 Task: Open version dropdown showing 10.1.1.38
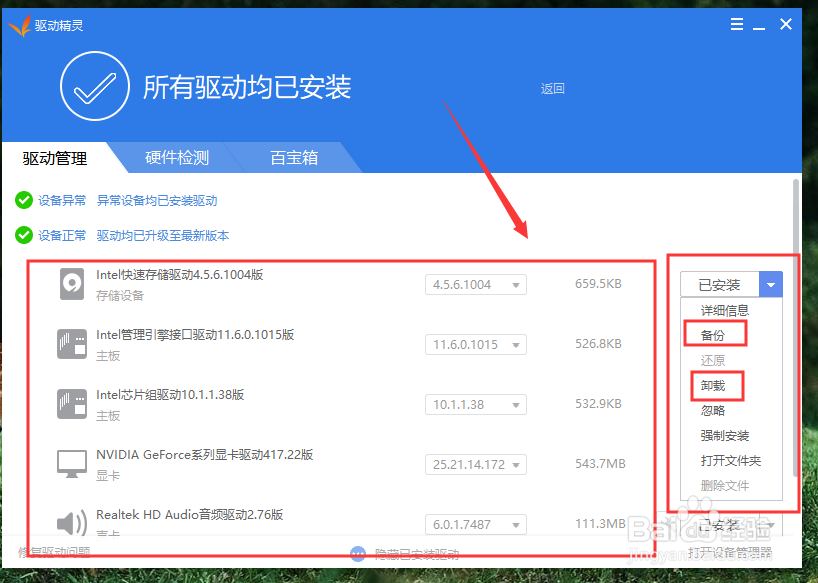[x=476, y=405]
